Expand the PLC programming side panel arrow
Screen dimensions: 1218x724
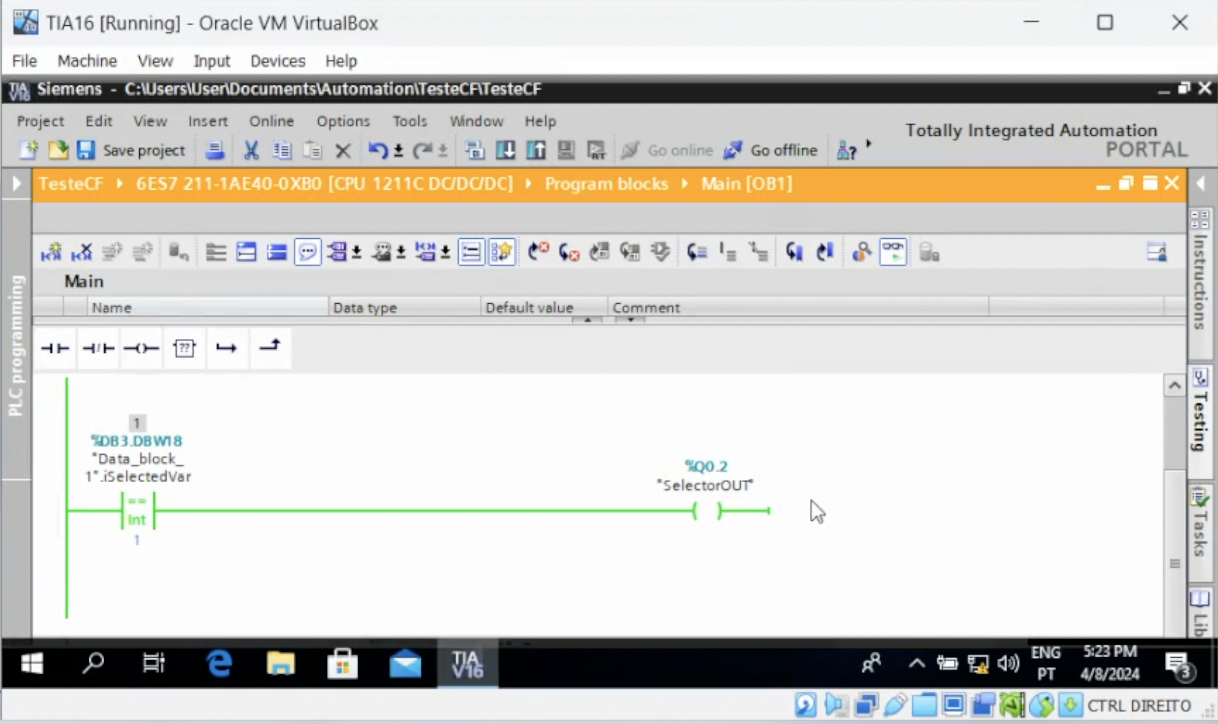16,184
